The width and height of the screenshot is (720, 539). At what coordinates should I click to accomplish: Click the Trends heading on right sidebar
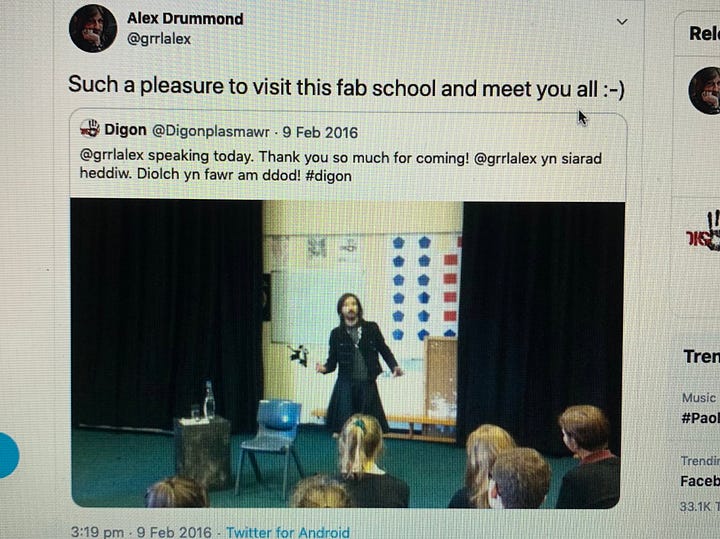tap(701, 356)
